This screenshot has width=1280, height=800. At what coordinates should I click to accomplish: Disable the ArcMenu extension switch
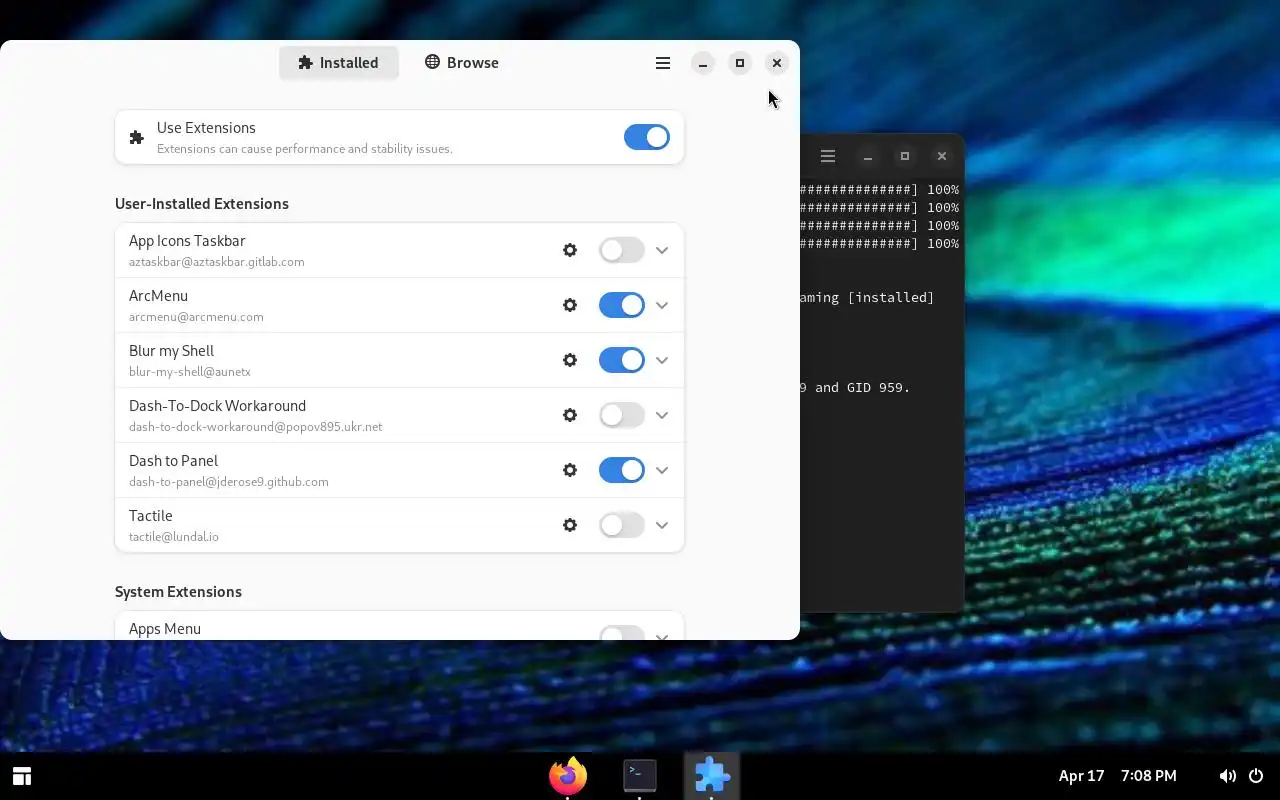pos(622,305)
